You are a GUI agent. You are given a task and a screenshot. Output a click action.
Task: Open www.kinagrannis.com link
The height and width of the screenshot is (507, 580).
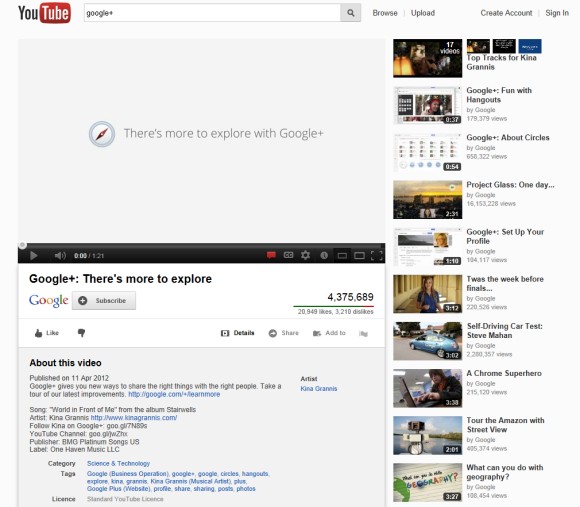pyautogui.click(x=134, y=418)
